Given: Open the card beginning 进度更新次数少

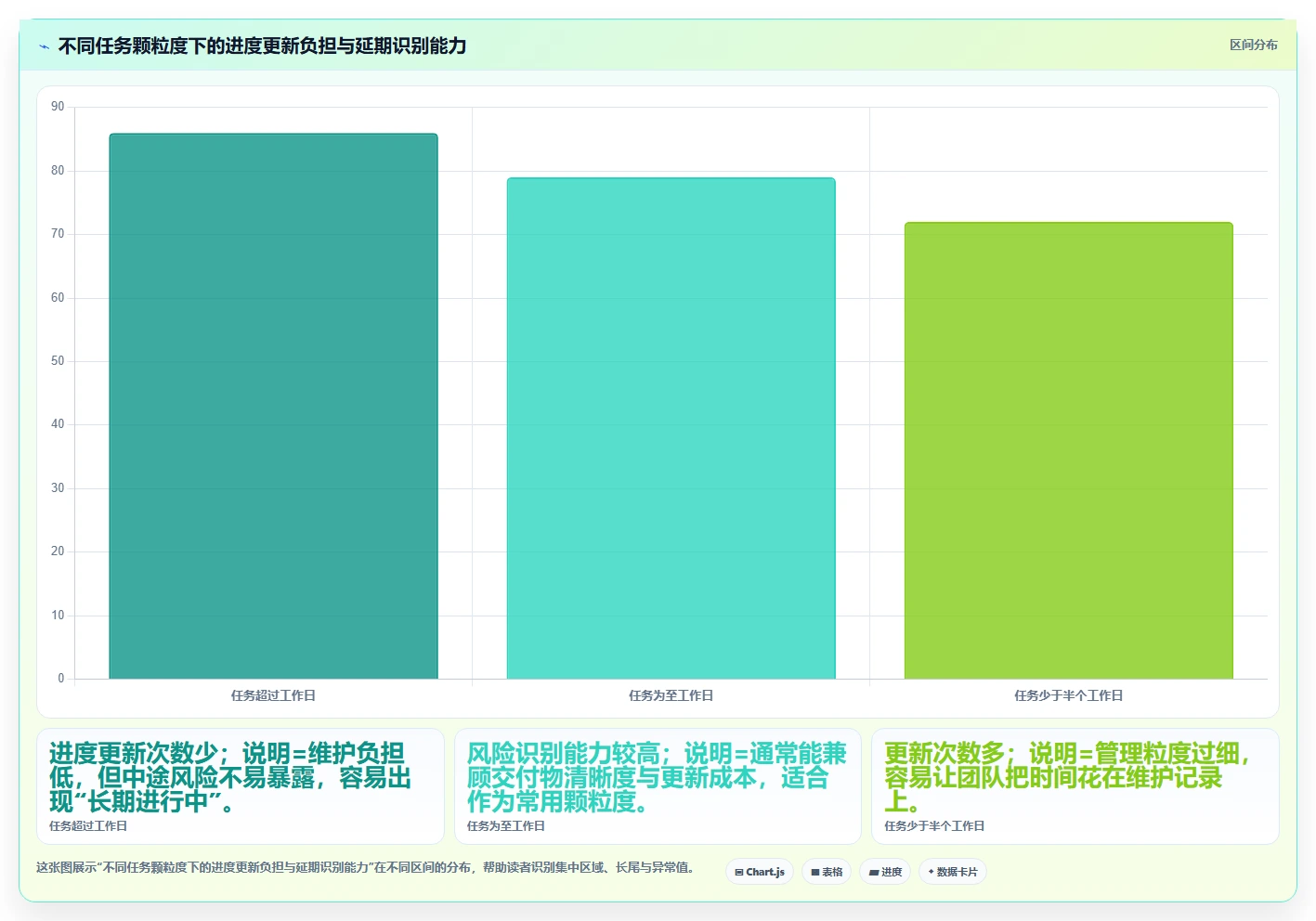Looking at the screenshot, I should tap(241, 786).
